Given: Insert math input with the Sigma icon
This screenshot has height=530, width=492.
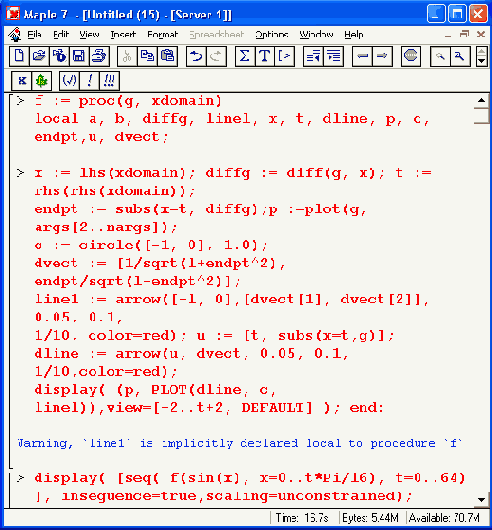Looking at the screenshot, I should (245, 56).
